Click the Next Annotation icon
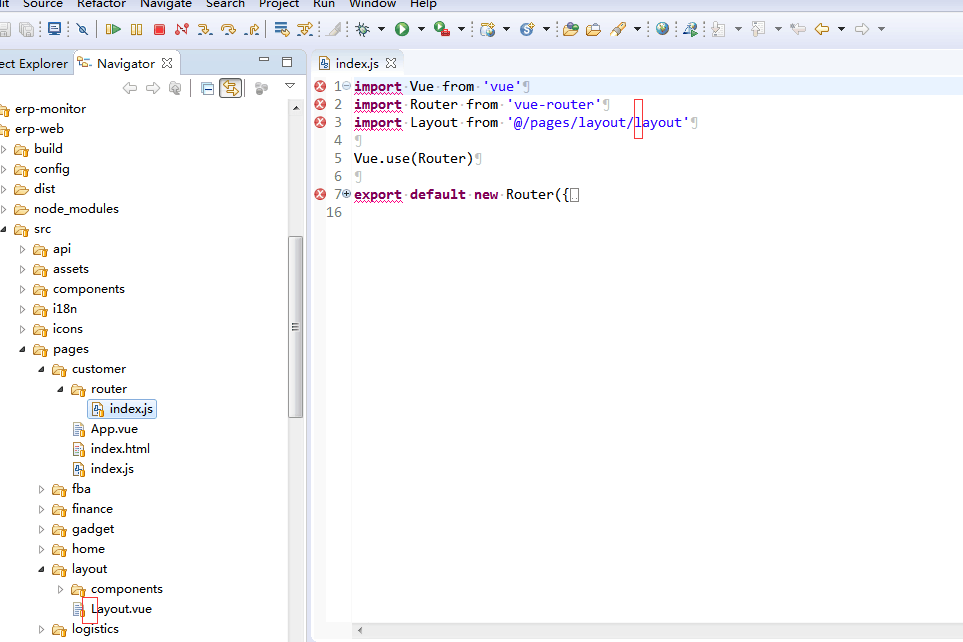 [x=718, y=29]
